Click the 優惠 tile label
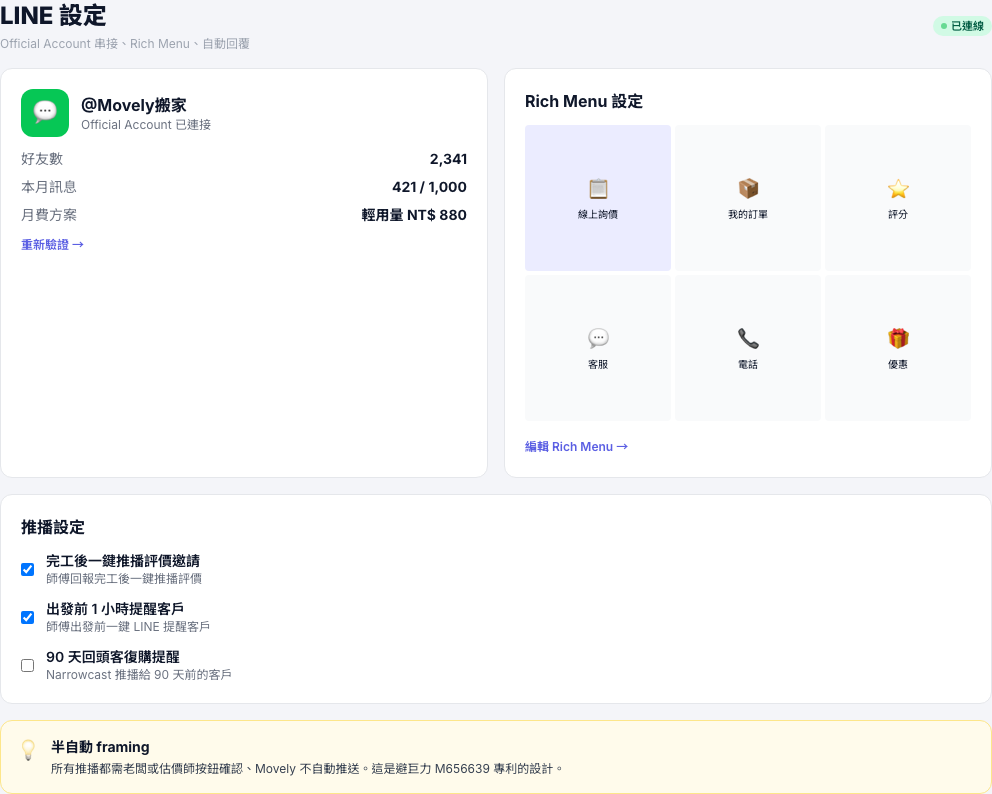This screenshot has height=794, width=992. pos(898,364)
